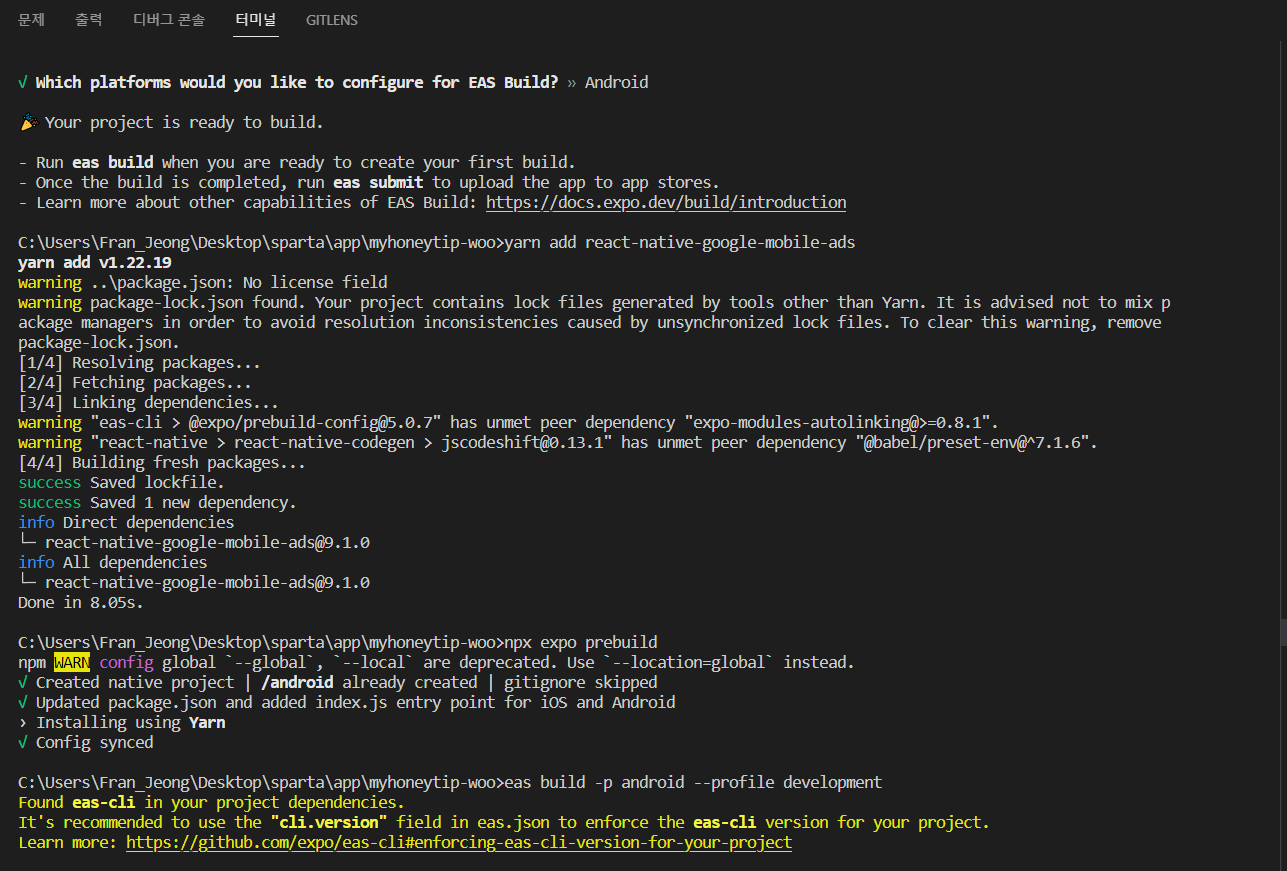Screen dimensions: 1287x871
Task: Click the quoted "cli.version" field name
Action: [329, 822]
